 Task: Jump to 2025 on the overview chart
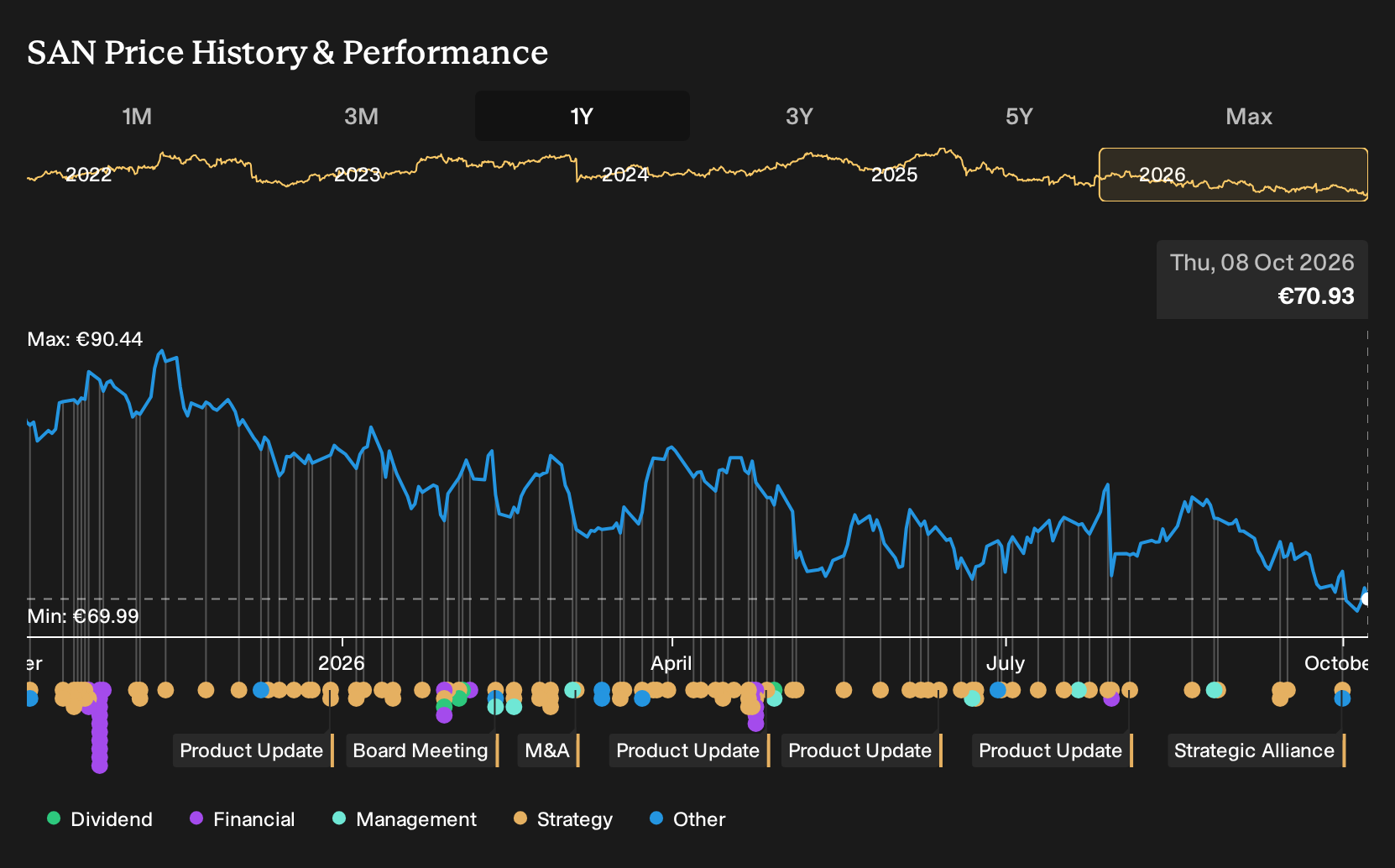click(x=894, y=175)
